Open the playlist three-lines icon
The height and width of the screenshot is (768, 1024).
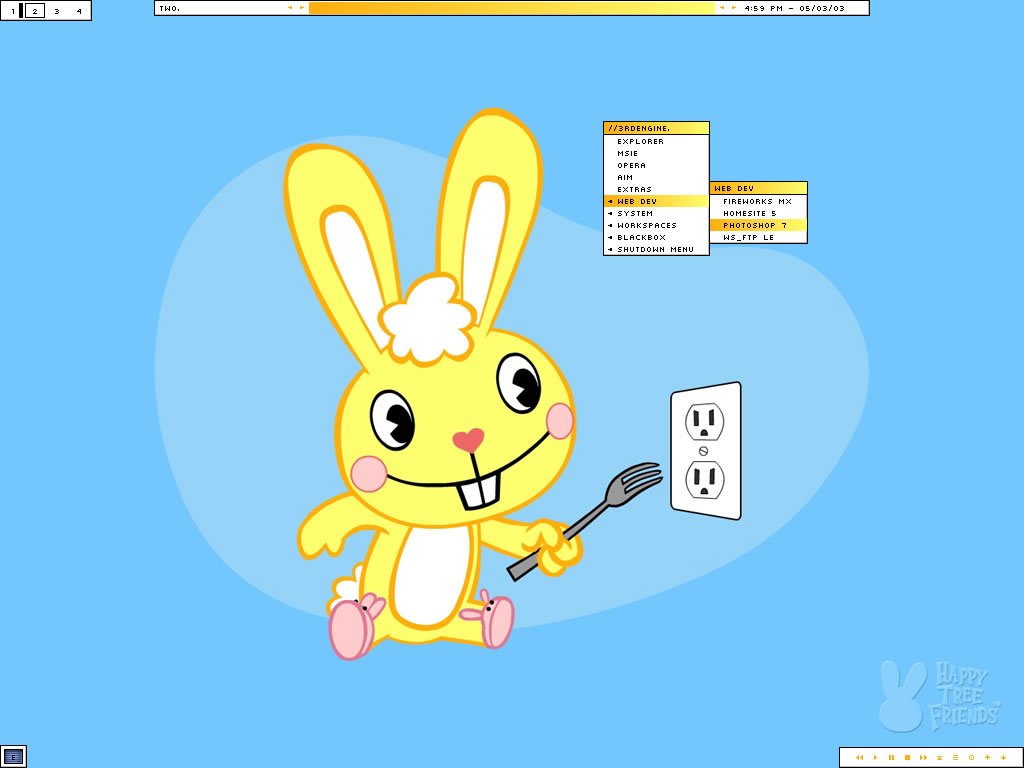tap(955, 758)
